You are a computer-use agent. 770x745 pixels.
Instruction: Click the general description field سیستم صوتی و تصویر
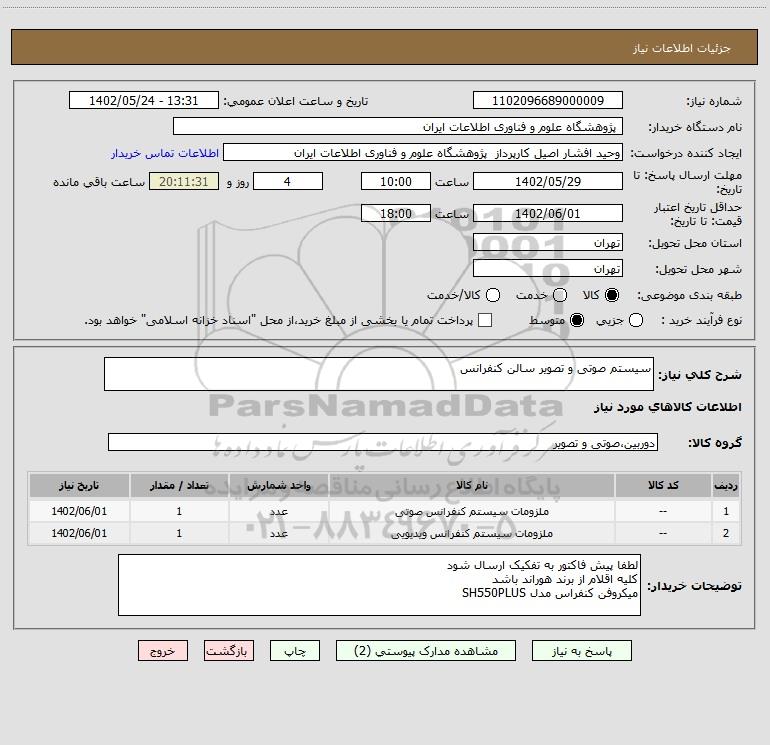379,374
